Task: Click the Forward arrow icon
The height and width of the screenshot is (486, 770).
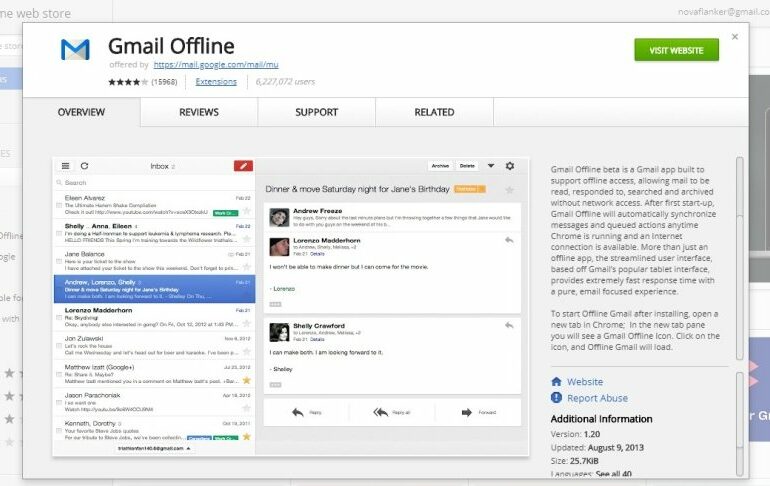Action: [467, 412]
